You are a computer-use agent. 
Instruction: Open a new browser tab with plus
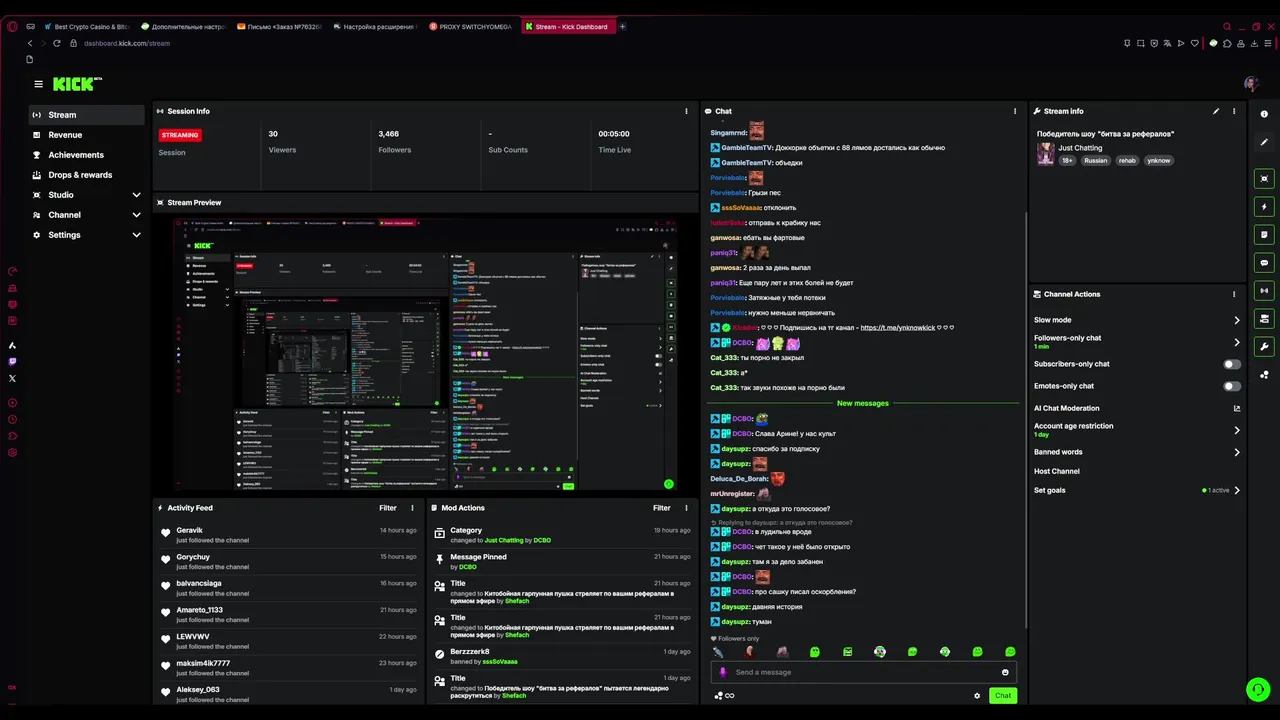point(622,27)
